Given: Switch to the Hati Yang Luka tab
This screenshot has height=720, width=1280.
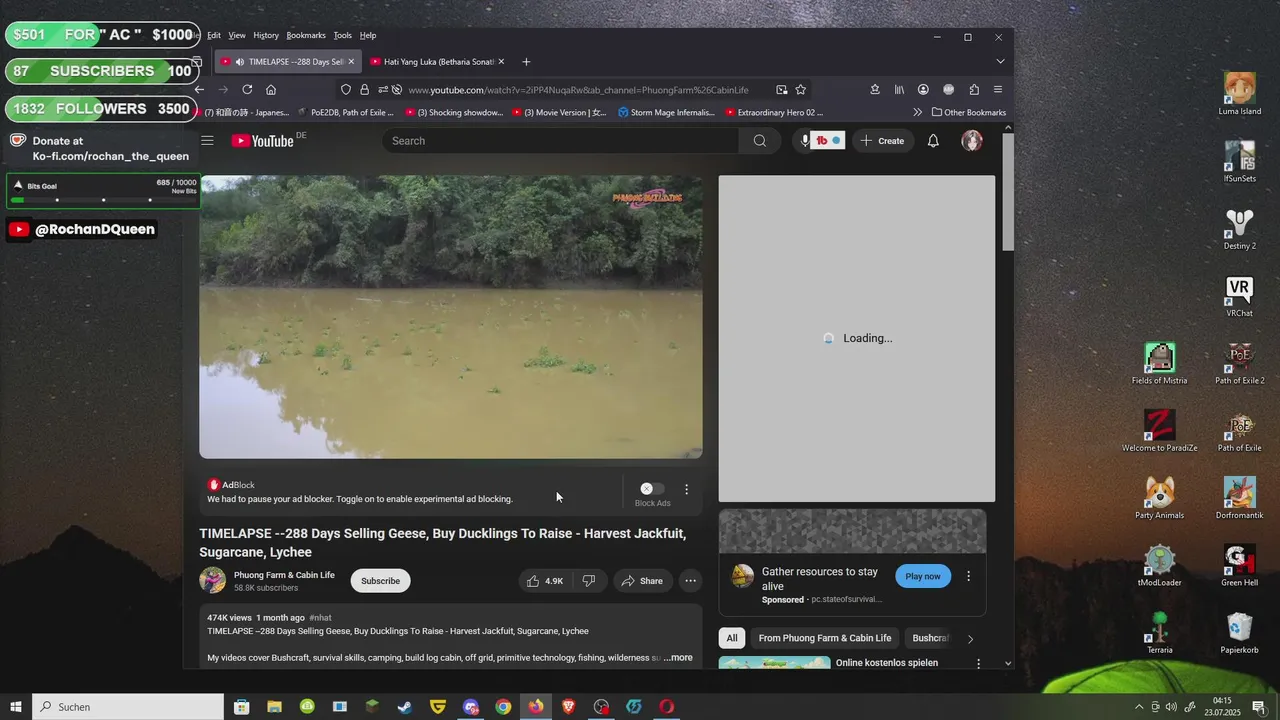Looking at the screenshot, I should (x=436, y=62).
